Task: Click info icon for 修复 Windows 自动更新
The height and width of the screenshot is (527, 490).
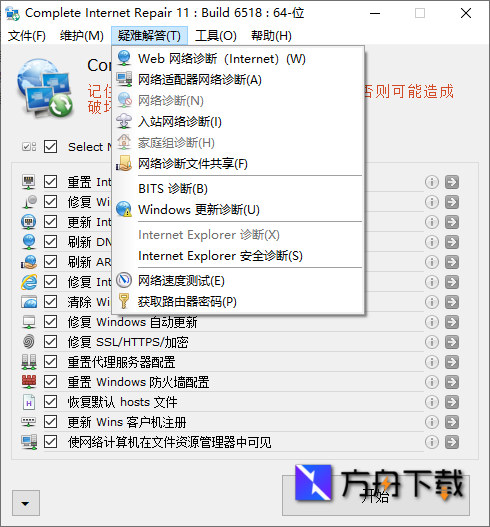Action: [x=432, y=322]
